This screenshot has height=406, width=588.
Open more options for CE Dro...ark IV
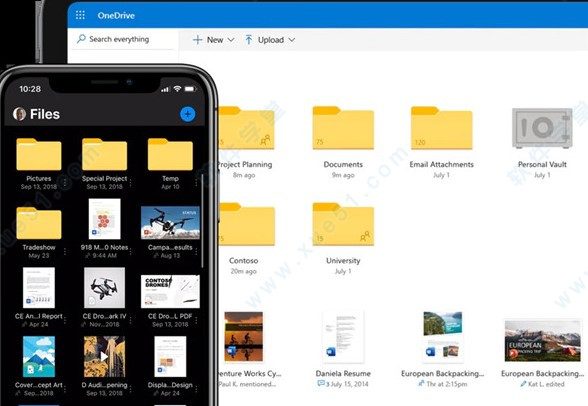[x=130, y=320]
